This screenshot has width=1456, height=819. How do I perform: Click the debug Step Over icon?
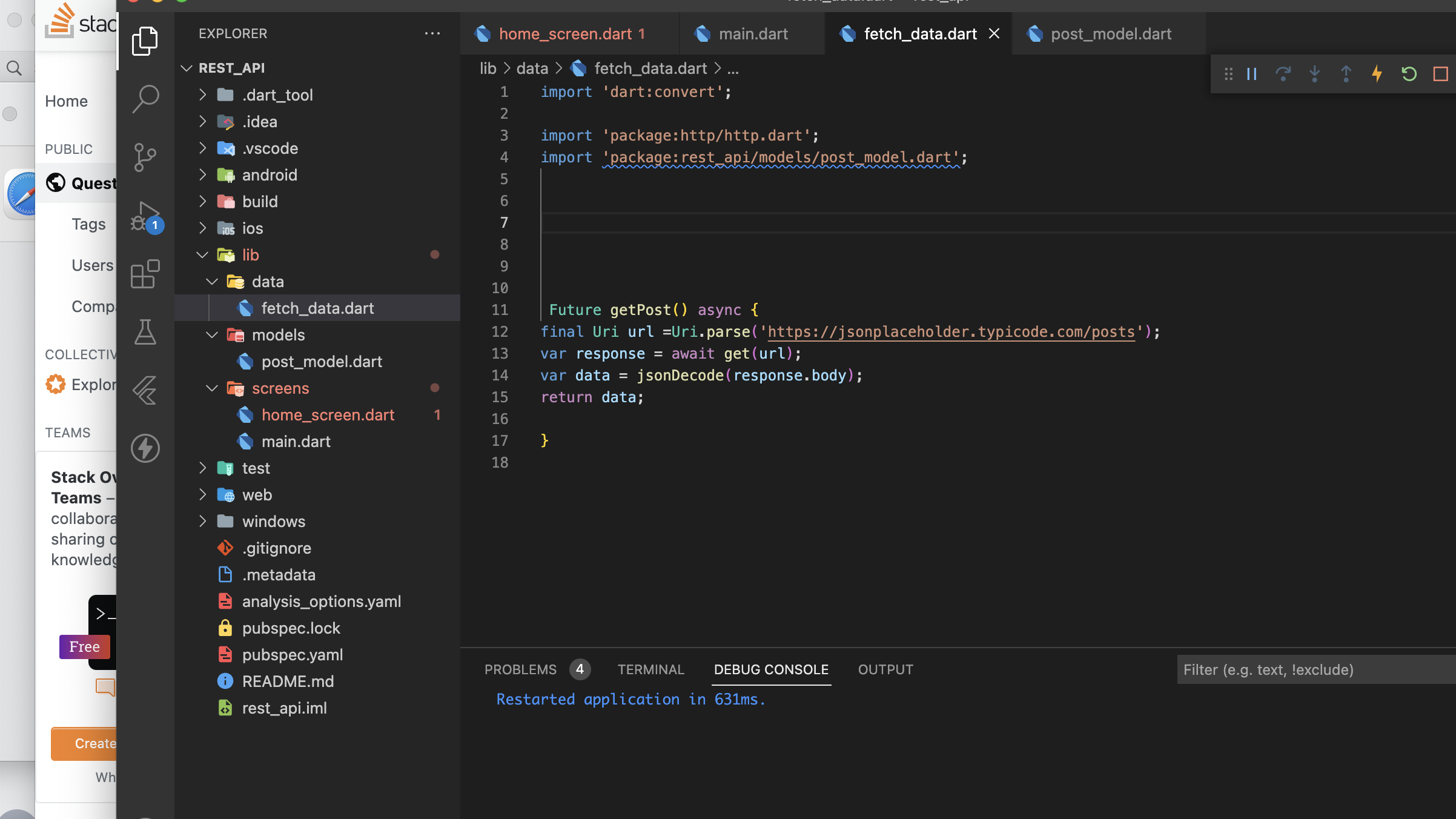(x=1283, y=74)
